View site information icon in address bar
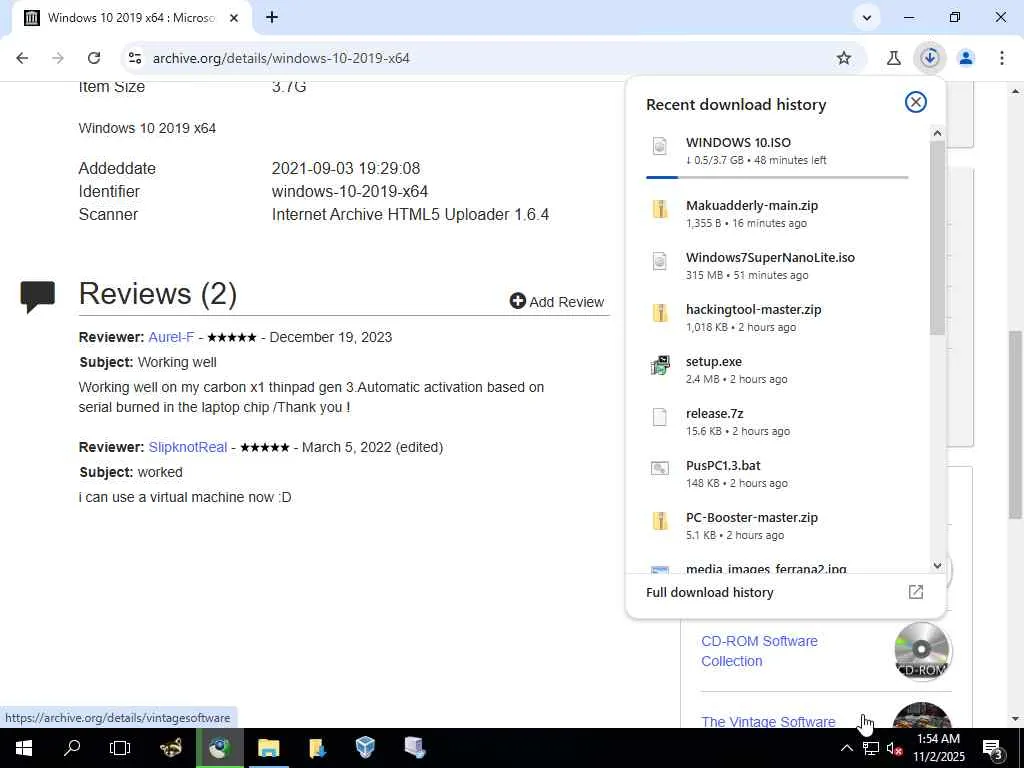This screenshot has height=768, width=1024. pyautogui.click(x=135, y=58)
